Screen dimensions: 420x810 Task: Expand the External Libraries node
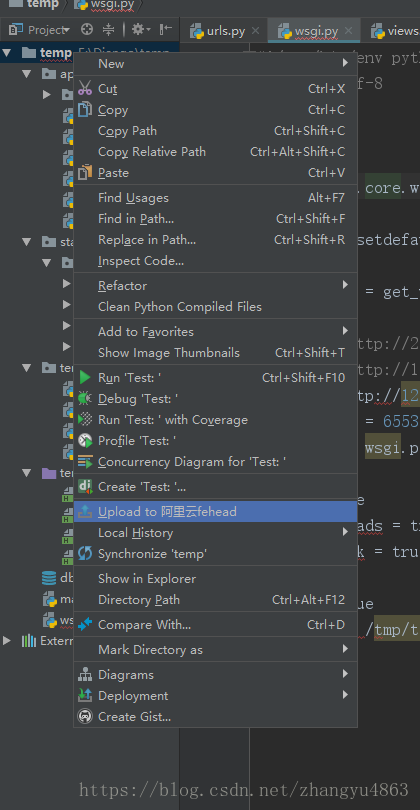click(x=7, y=641)
